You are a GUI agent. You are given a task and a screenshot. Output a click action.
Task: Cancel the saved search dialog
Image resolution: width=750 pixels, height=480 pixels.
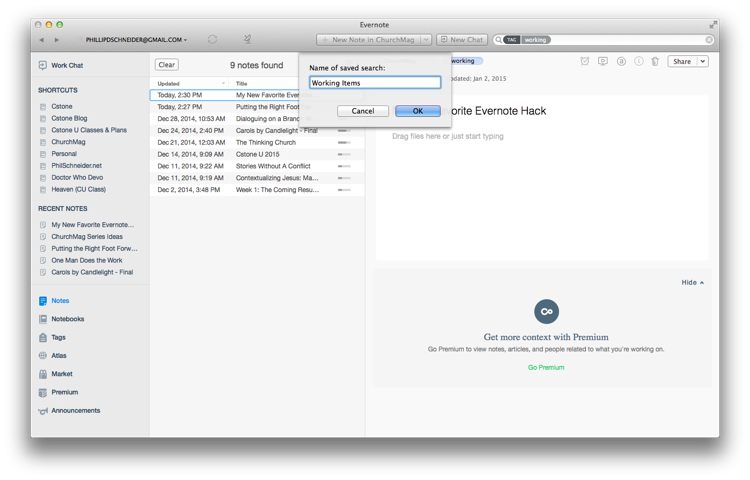[x=363, y=111]
